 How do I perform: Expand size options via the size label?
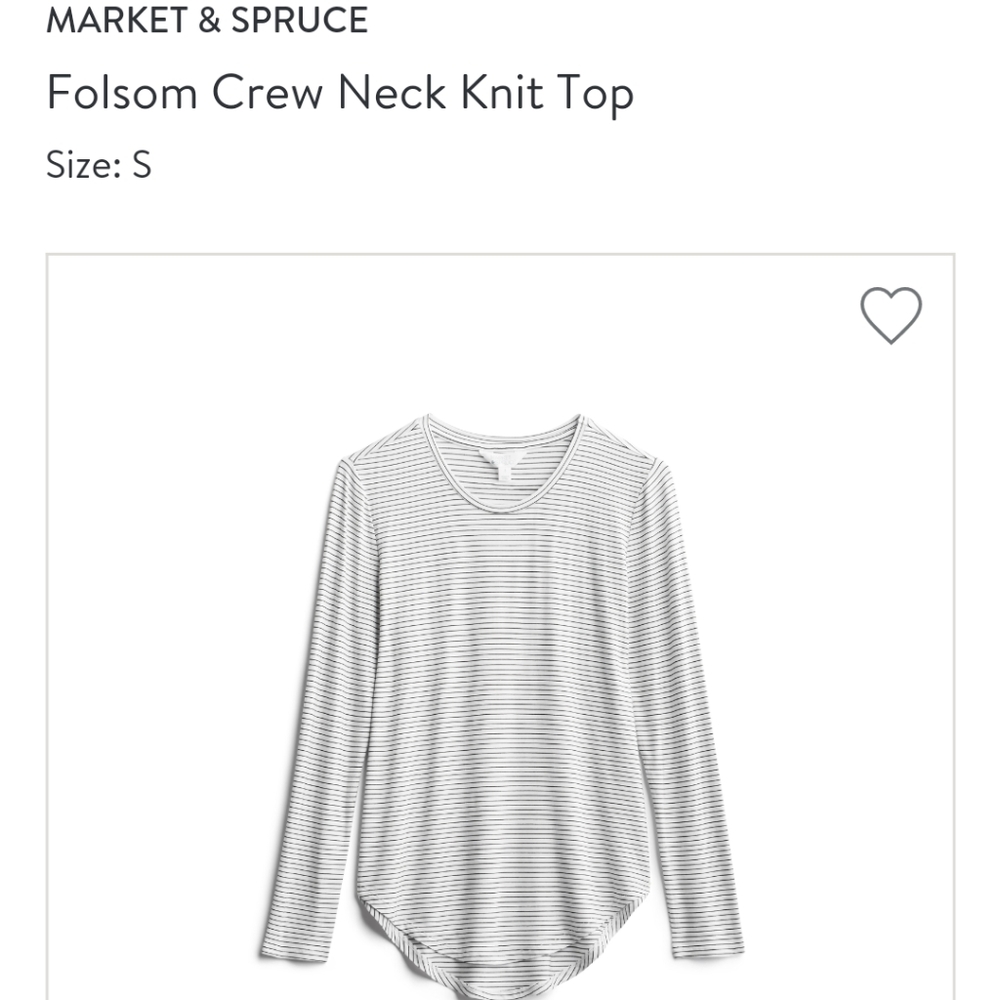[x=99, y=165]
